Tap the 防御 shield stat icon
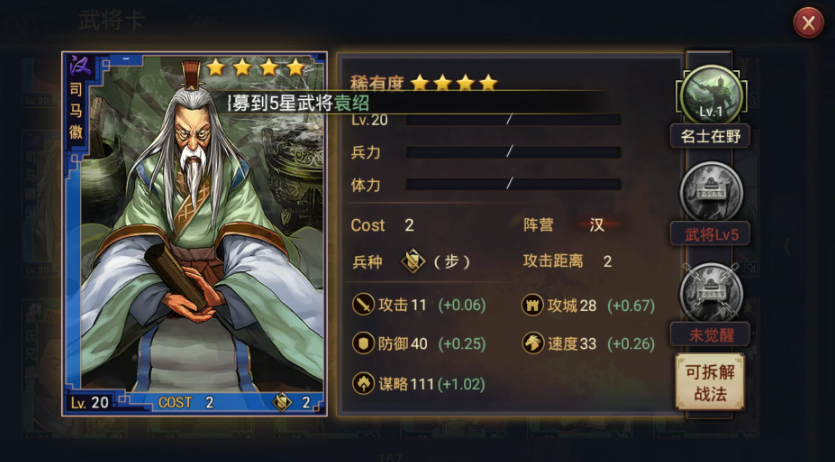 pyautogui.click(x=363, y=343)
